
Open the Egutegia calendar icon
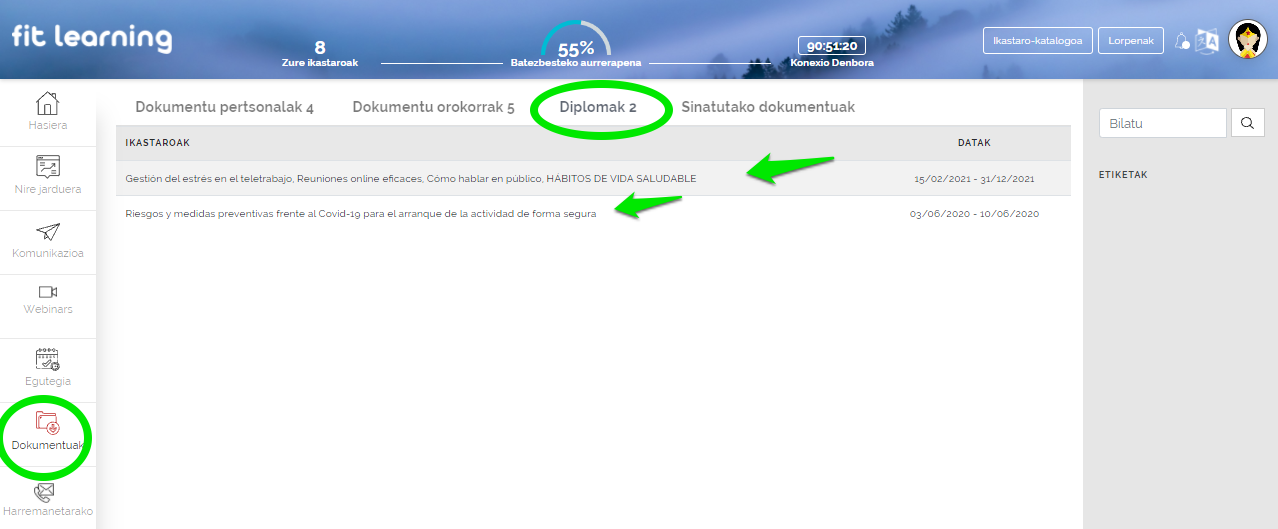pos(47,360)
